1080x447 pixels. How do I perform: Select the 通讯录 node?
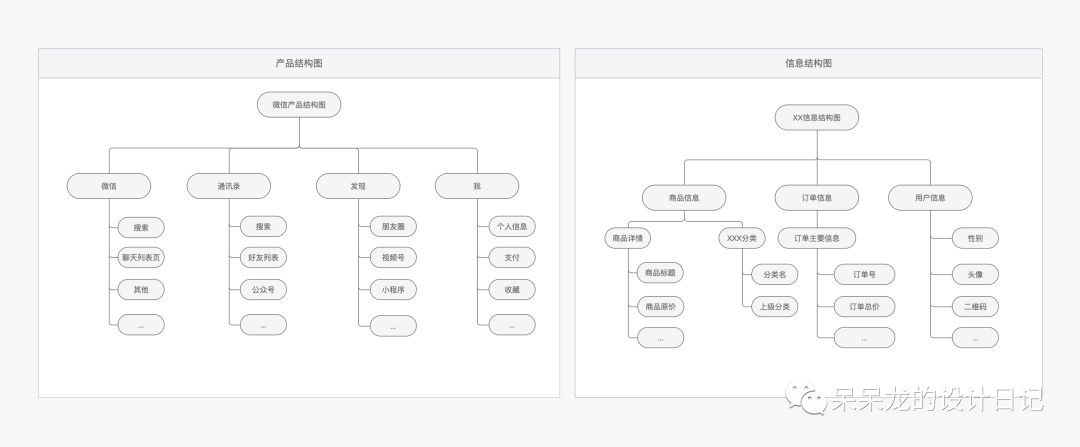(x=229, y=186)
